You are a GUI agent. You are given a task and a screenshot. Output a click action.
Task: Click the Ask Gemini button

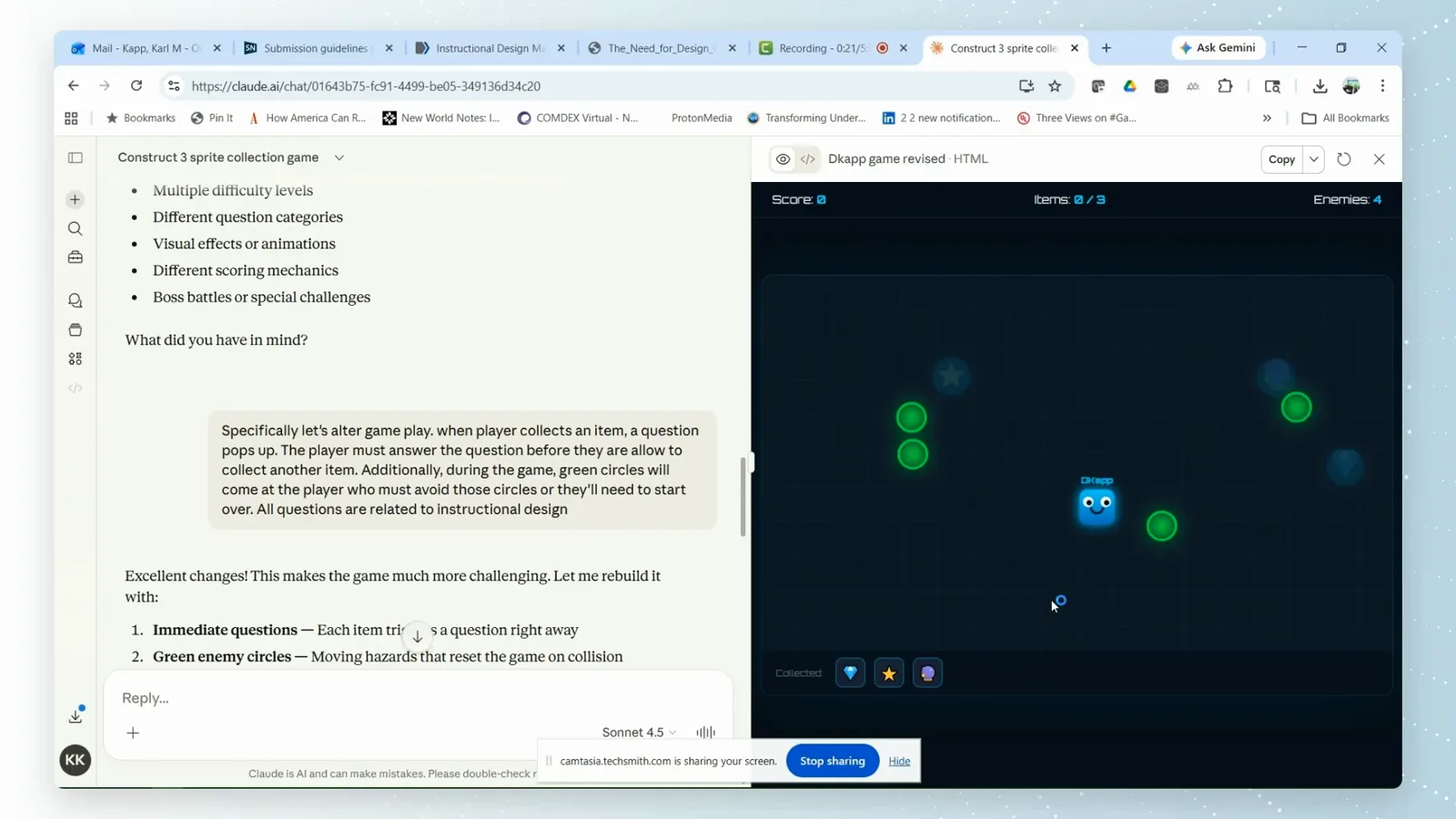pos(1218,47)
